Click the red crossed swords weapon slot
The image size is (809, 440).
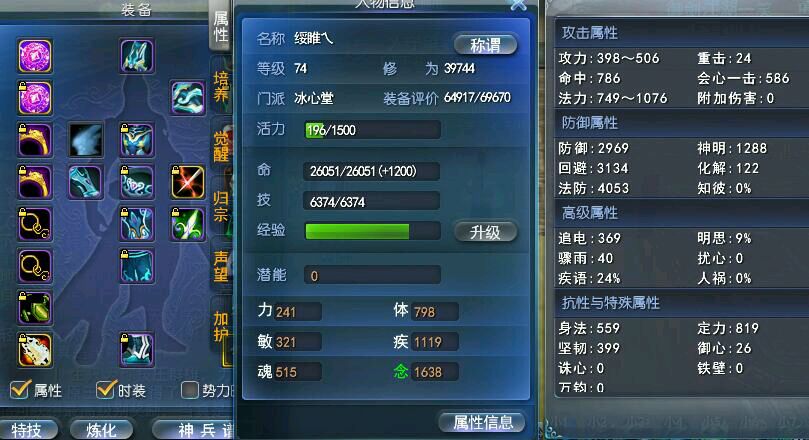(188, 182)
